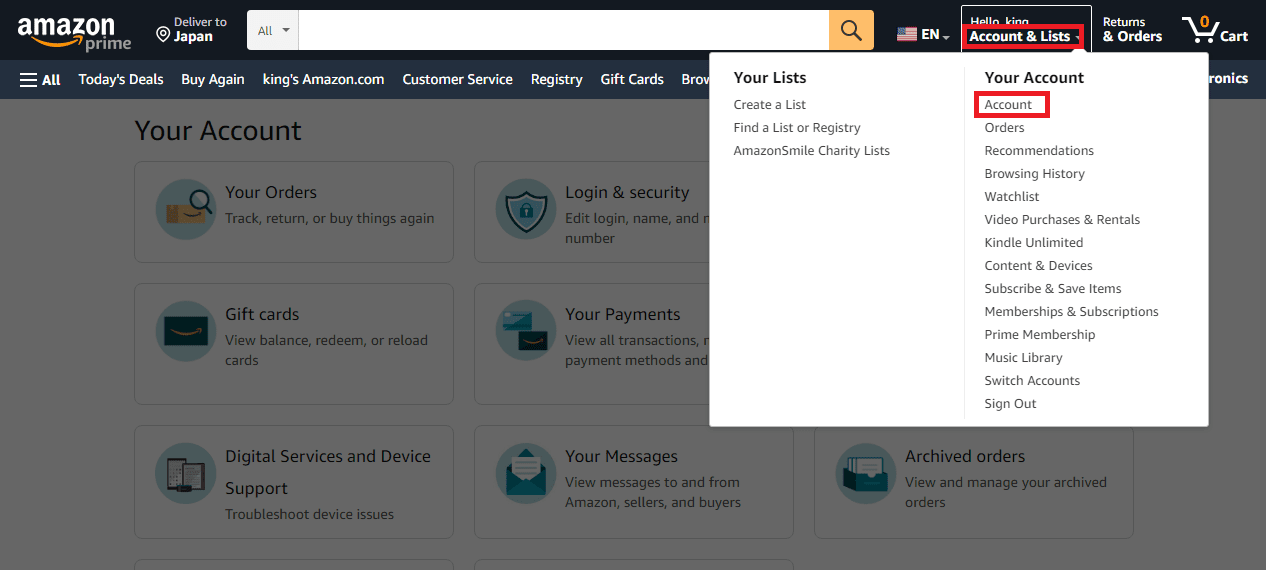The height and width of the screenshot is (570, 1266).
Task: Click inside the Amazon search field
Action: (x=564, y=30)
